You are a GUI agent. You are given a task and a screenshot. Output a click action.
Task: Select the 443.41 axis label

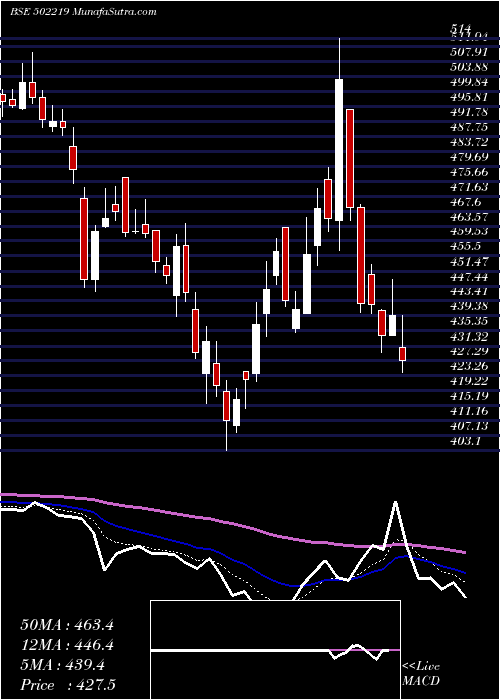pos(468,292)
